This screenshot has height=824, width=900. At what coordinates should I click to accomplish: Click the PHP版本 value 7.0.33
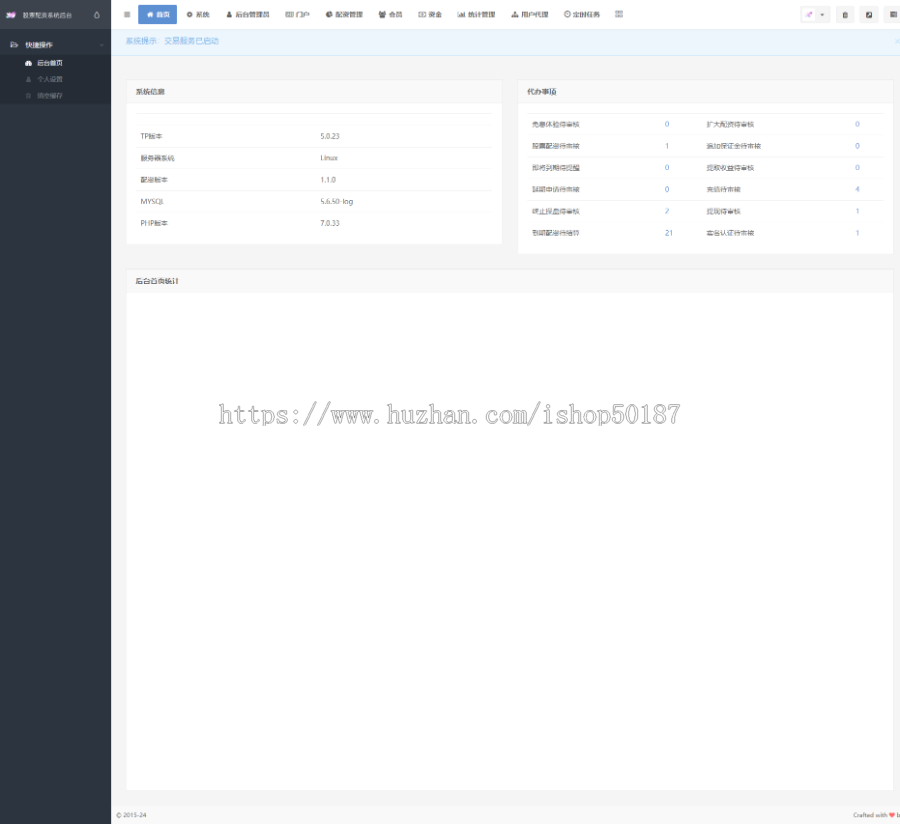pyautogui.click(x=330, y=223)
